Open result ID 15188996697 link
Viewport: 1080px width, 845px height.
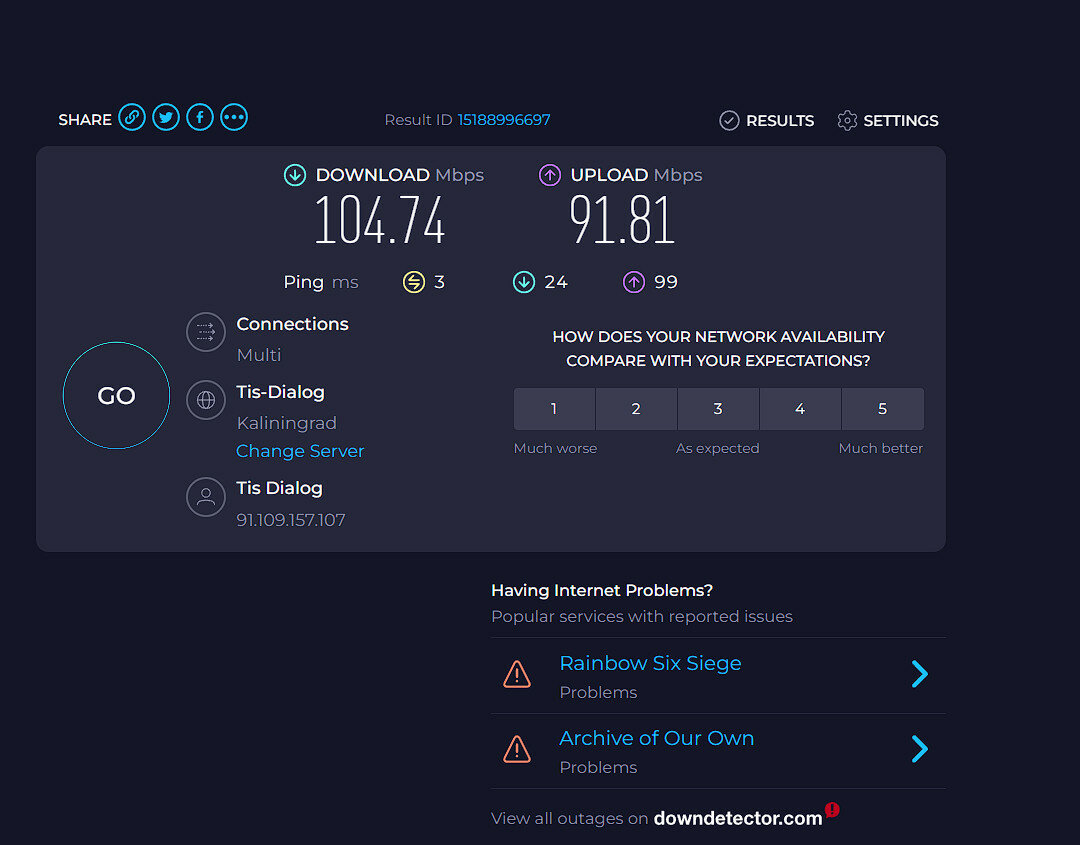click(503, 120)
